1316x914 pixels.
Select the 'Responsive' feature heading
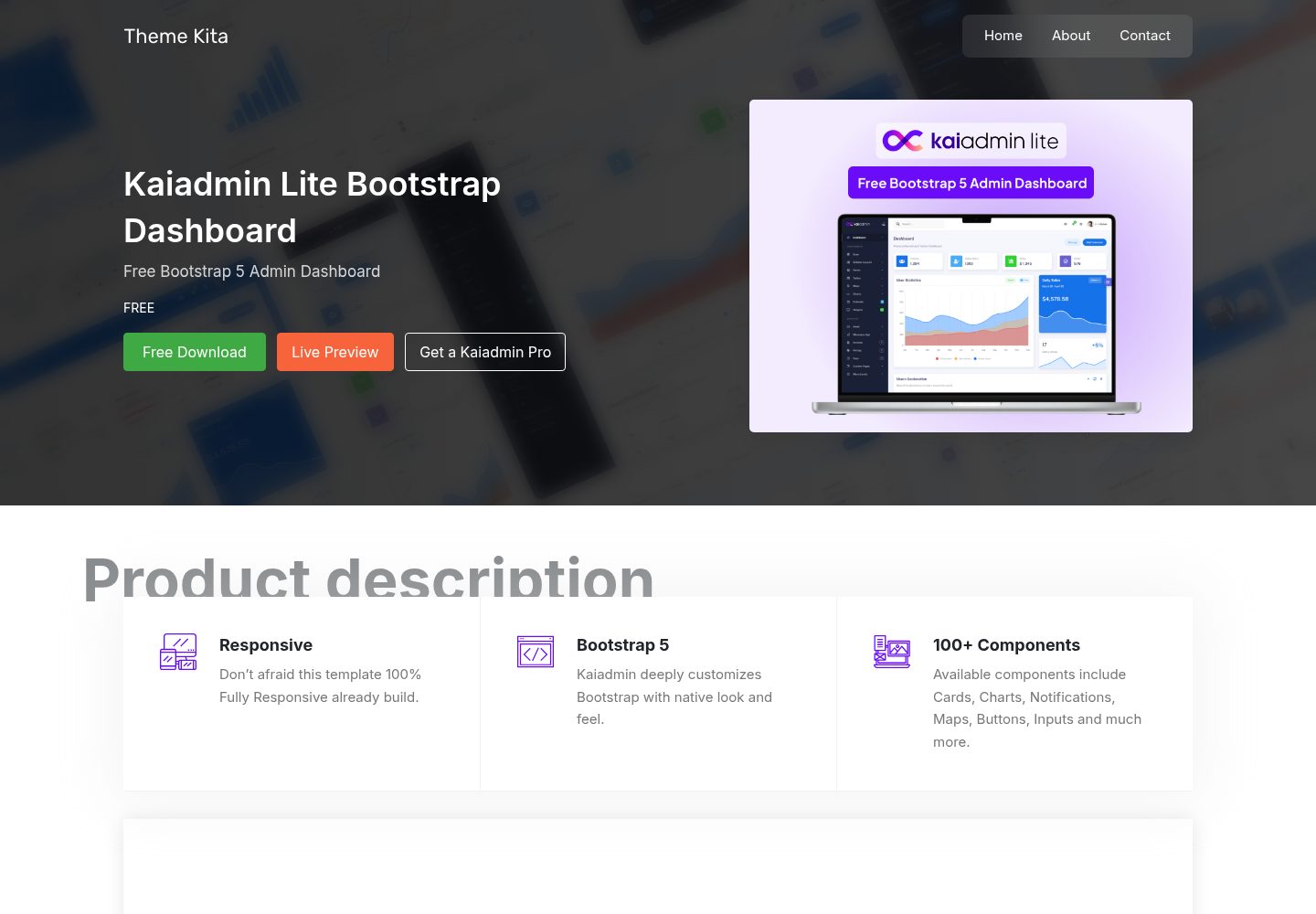[x=266, y=645]
